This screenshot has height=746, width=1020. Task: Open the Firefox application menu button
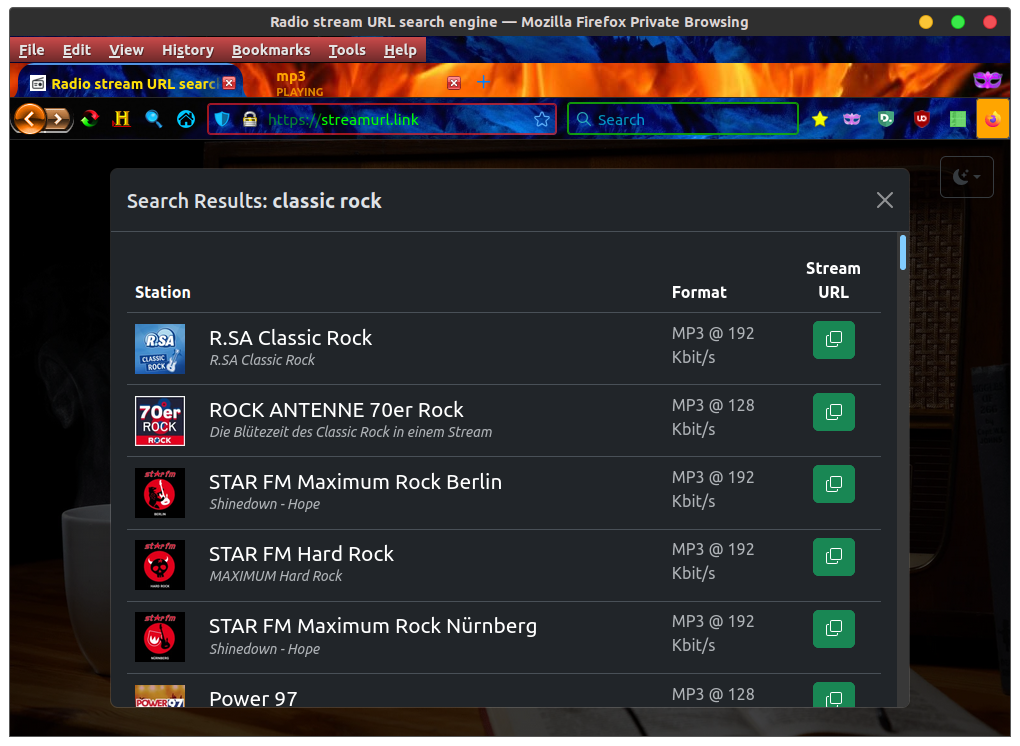point(993,119)
